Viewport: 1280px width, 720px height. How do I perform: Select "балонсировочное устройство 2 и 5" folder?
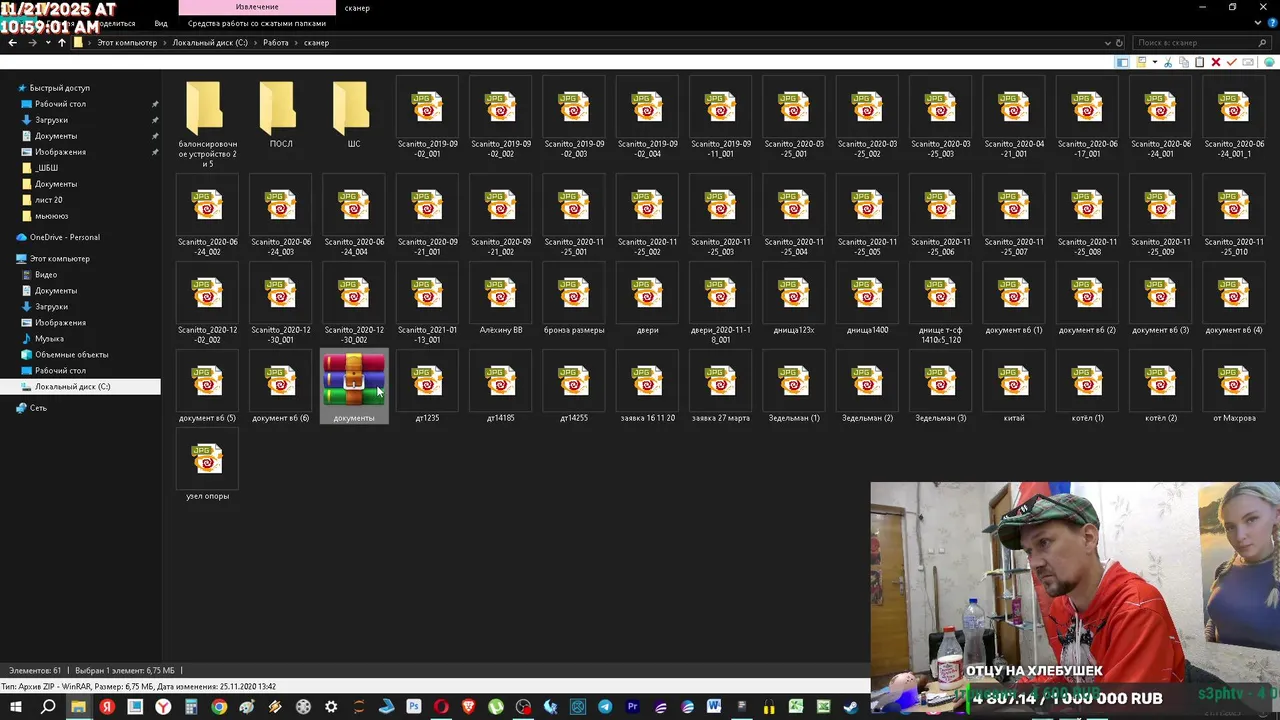pyautogui.click(x=208, y=122)
